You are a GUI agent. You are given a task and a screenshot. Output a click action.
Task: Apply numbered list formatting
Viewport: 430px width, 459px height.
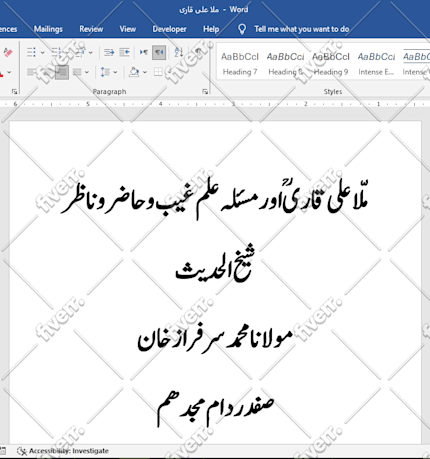pos(56,52)
